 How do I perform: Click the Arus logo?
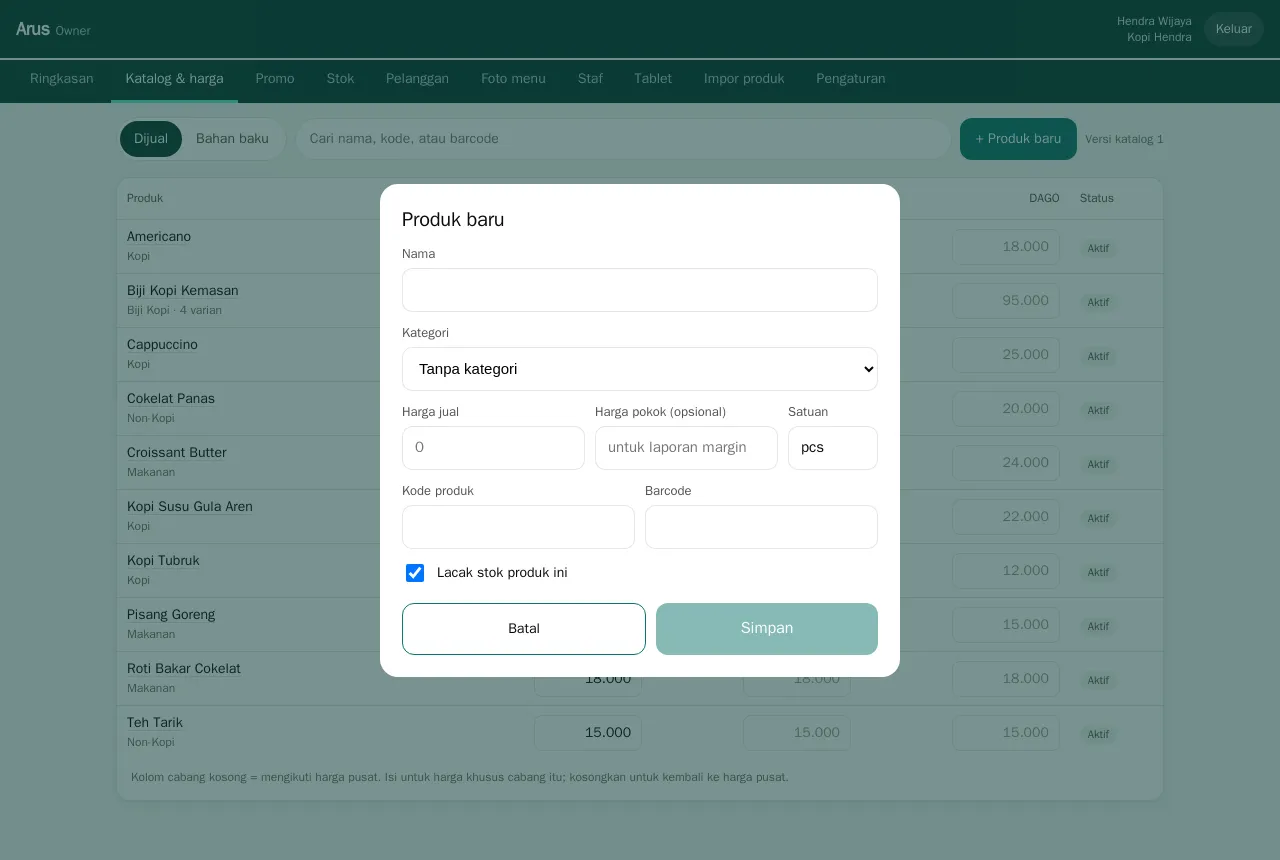(x=33, y=29)
